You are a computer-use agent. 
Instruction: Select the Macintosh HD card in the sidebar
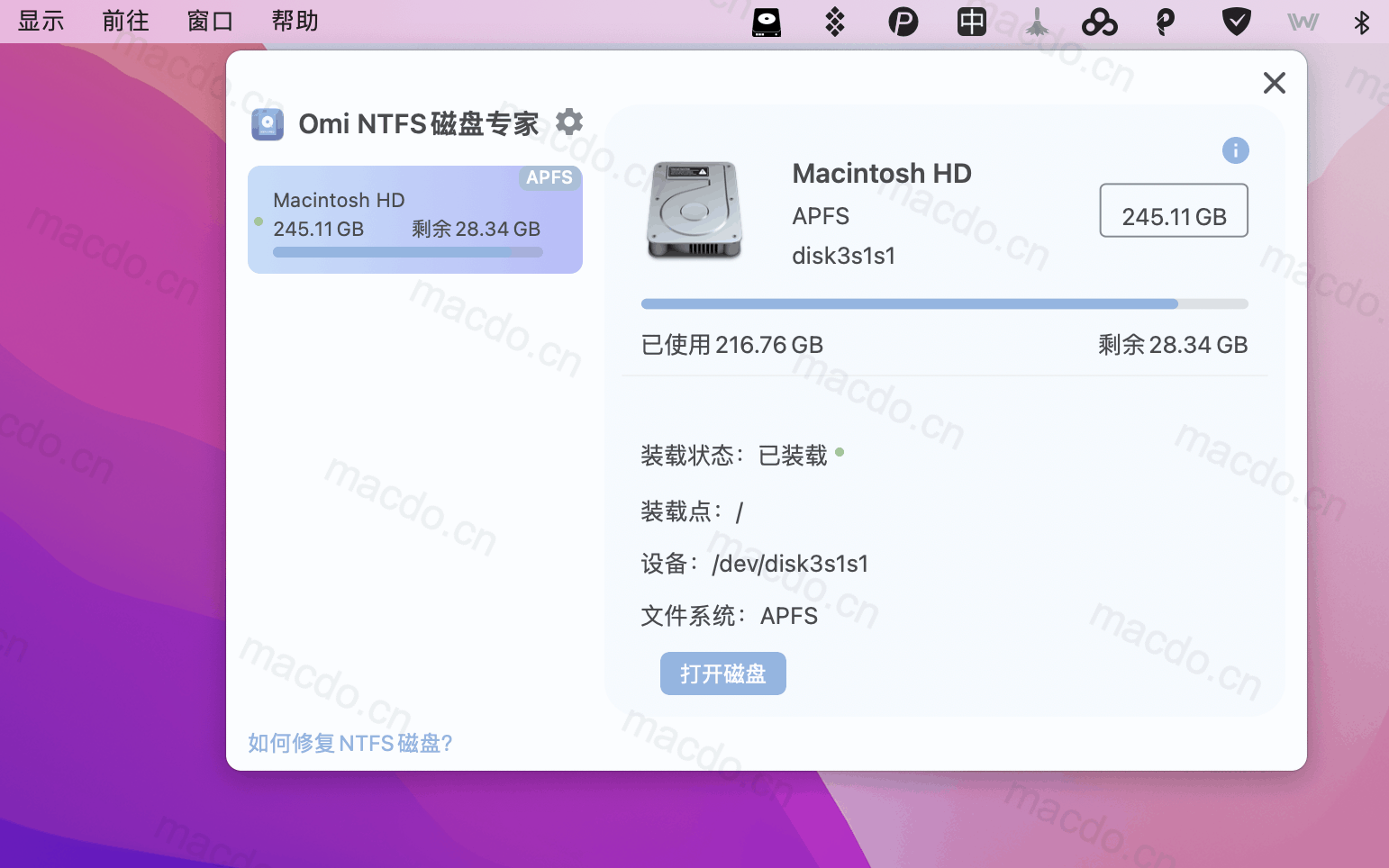coord(415,220)
